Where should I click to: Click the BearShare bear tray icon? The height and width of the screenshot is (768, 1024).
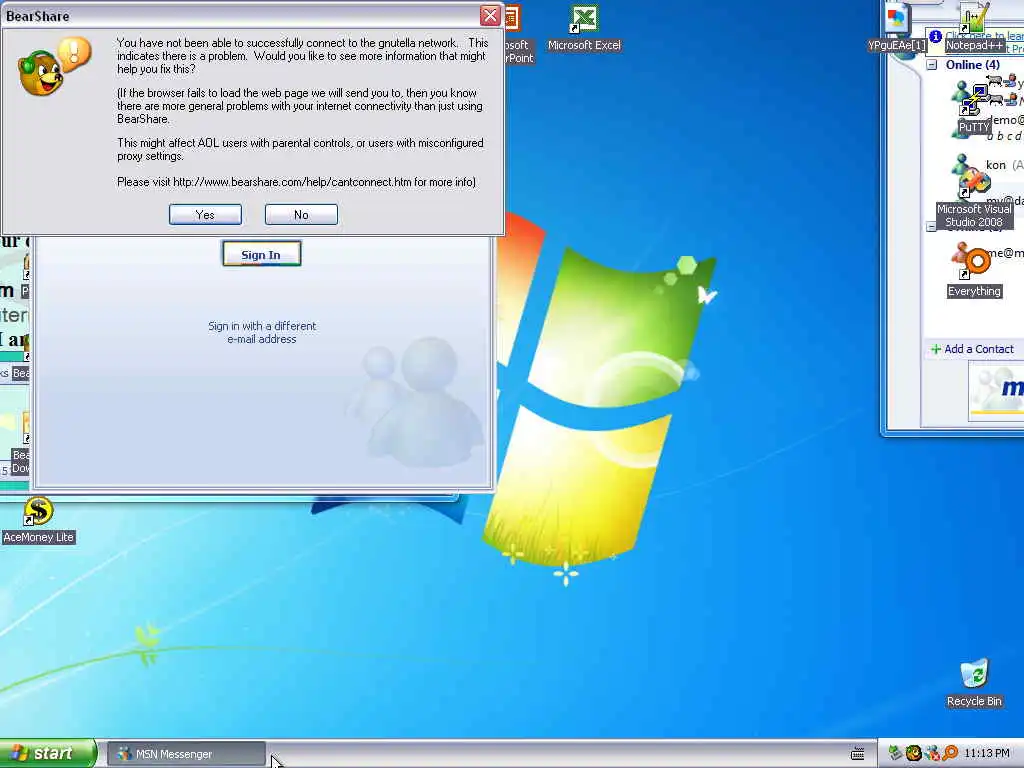pyautogui.click(x=914, y=754)
